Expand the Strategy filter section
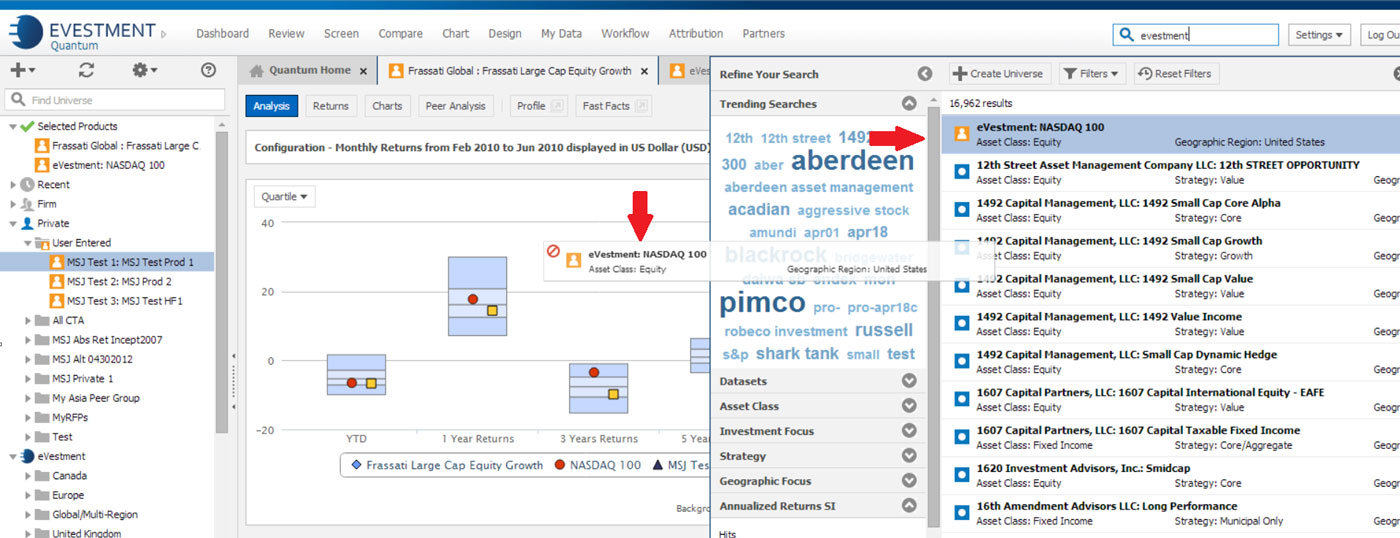The width and height of the screenshot is (1400, 538). [909, 456]
